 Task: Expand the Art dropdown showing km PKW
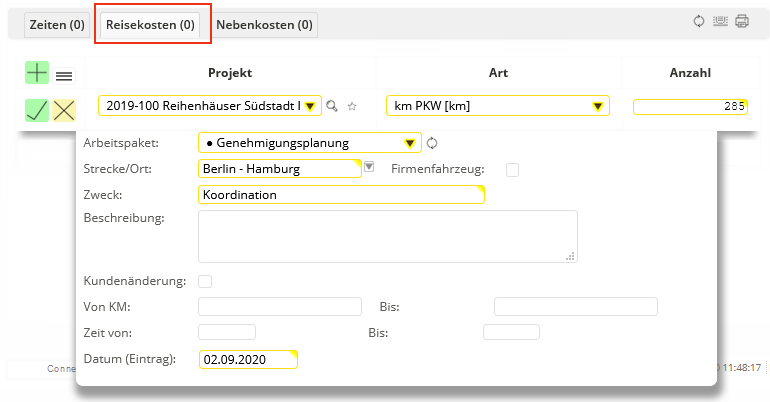[597, 106]
